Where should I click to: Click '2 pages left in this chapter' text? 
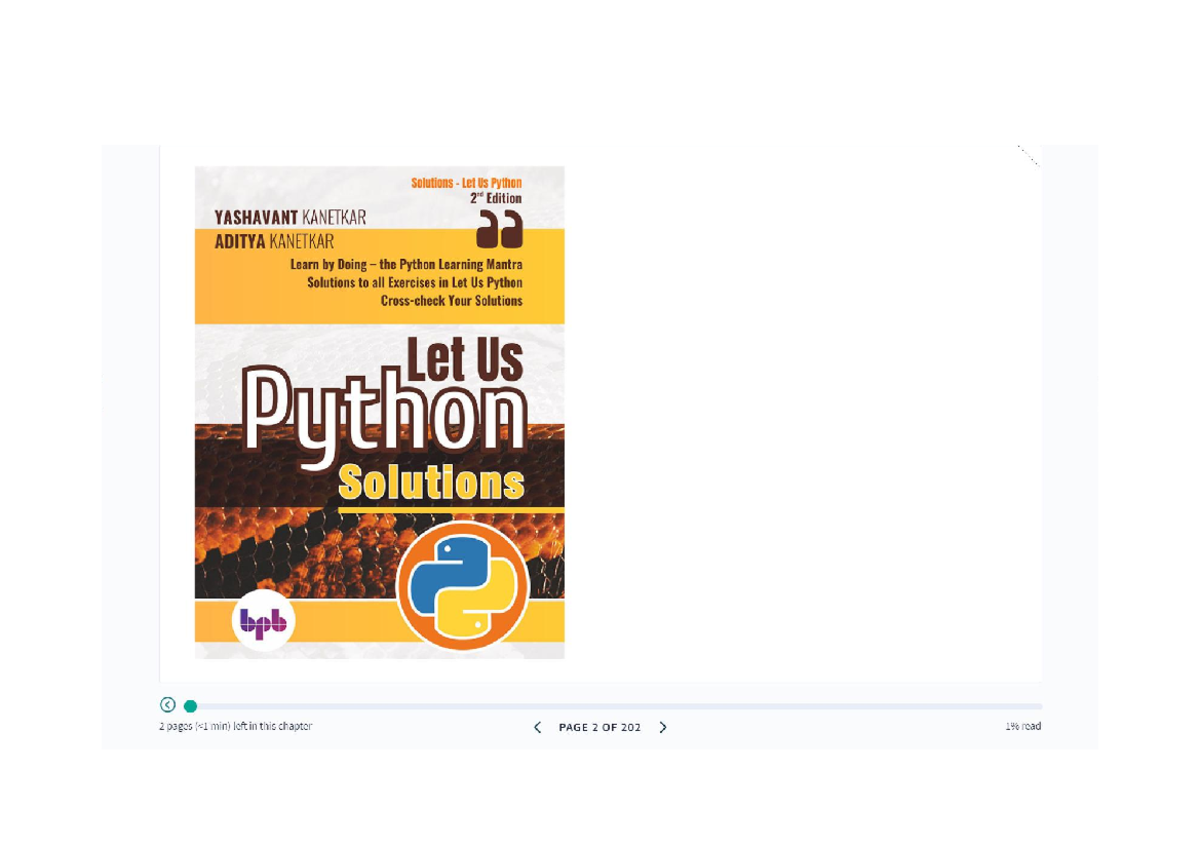[235, 726]
